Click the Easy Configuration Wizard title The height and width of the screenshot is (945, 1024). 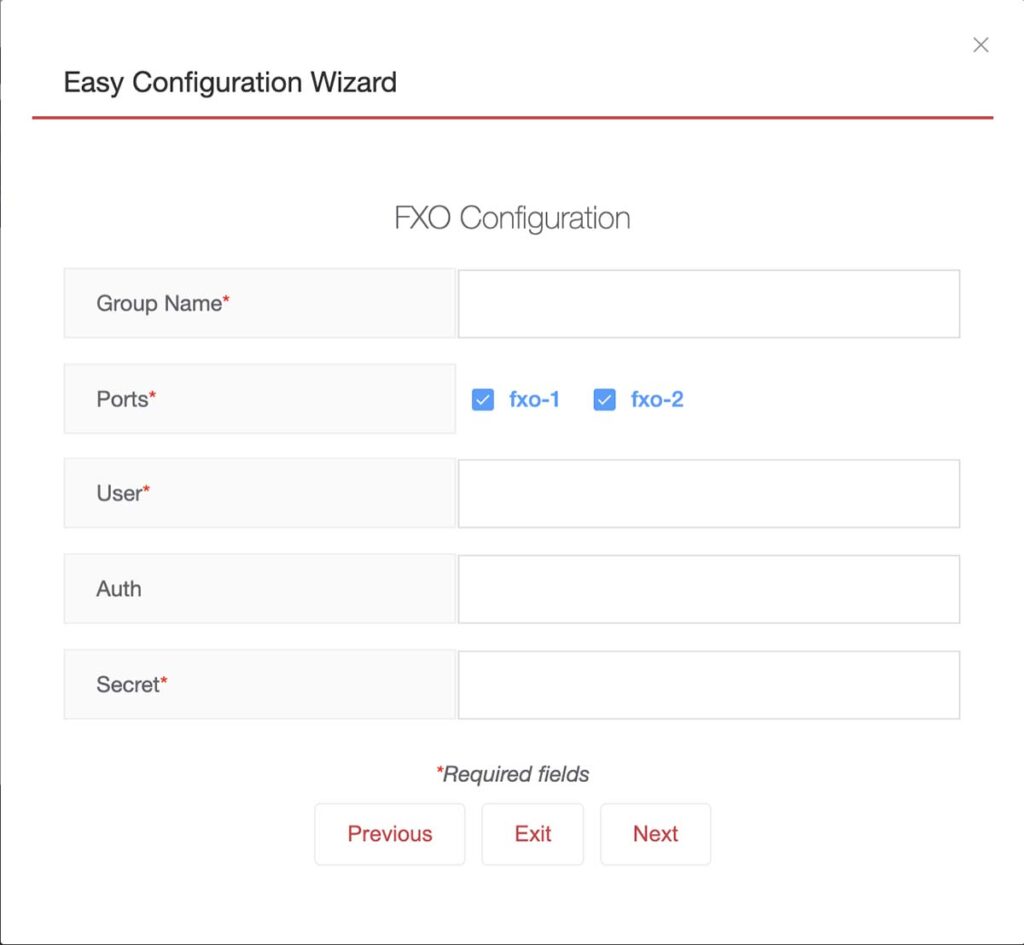pyautogui.click(x=230, y=83)
